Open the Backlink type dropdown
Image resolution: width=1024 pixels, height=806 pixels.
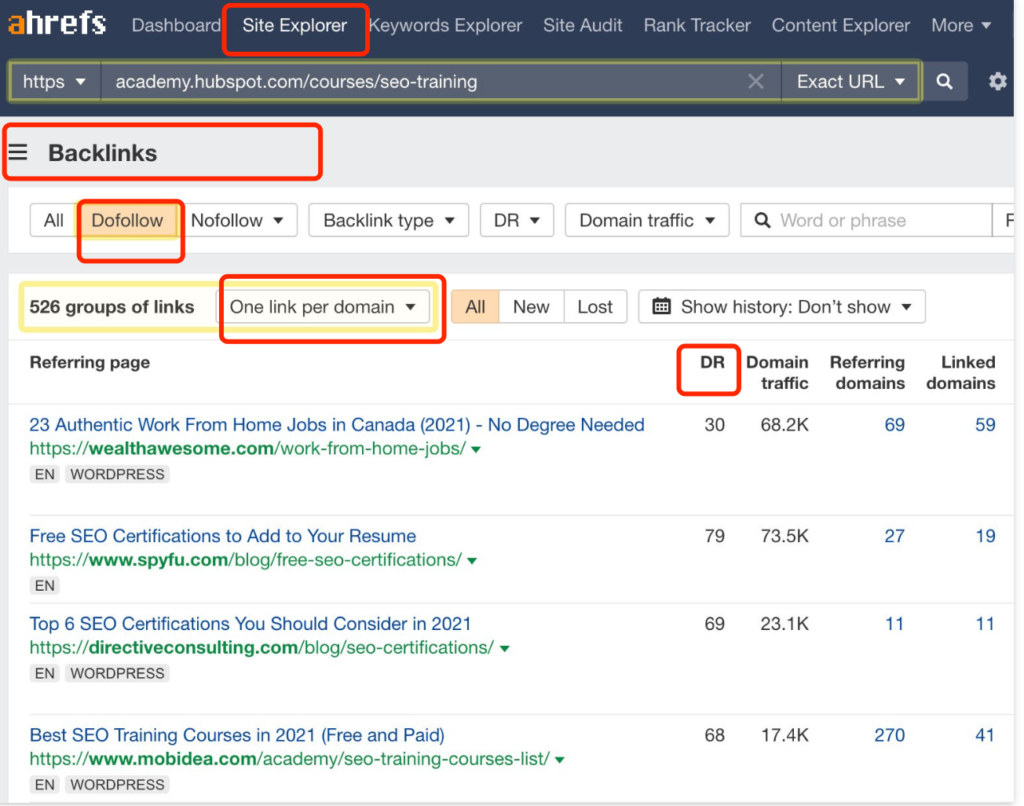pos(389,220)
